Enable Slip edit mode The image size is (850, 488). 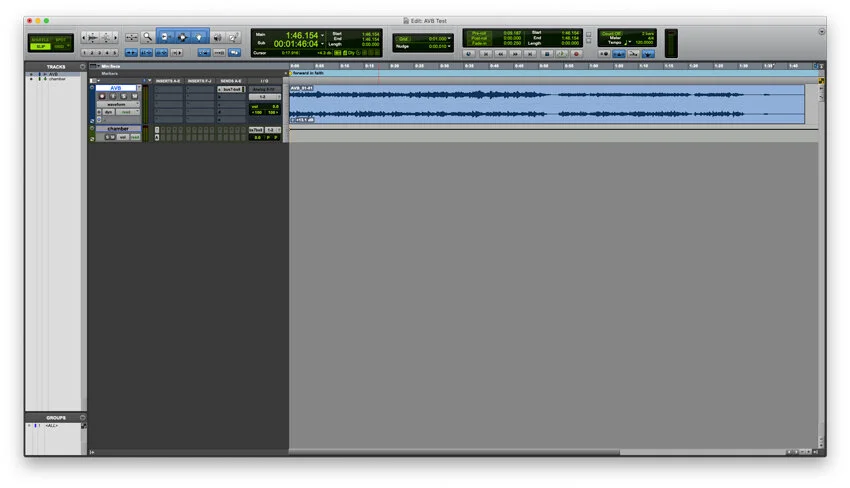tap(41, 47)
